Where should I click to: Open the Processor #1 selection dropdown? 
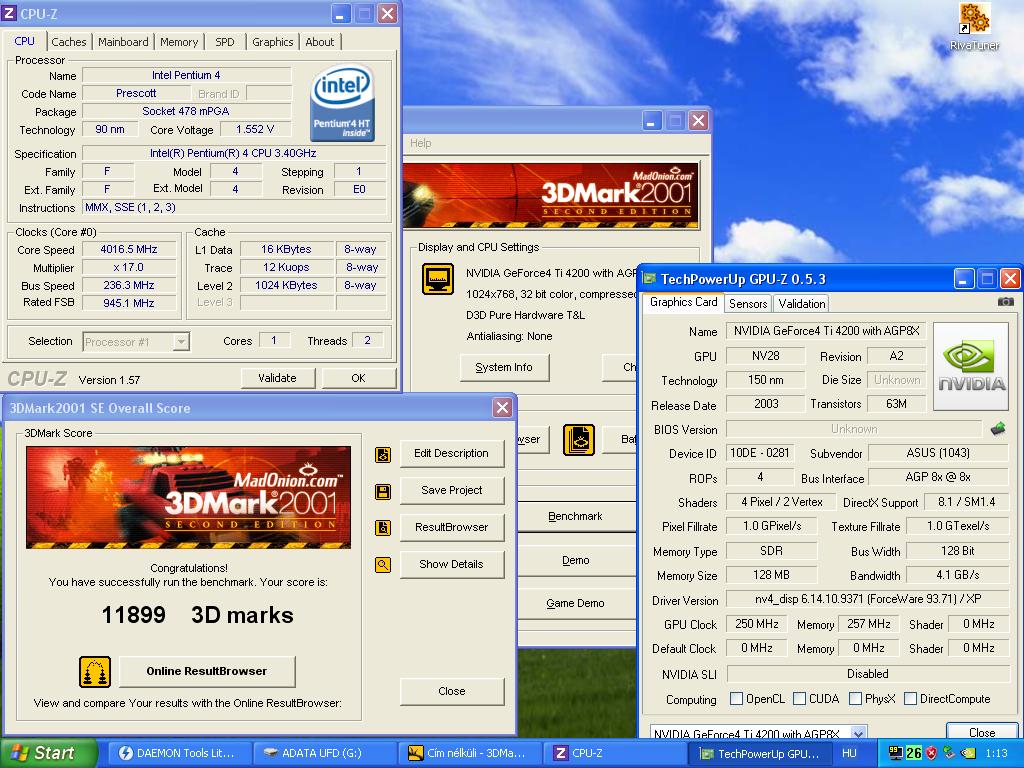pyautogui.click(x=181, y=342)
